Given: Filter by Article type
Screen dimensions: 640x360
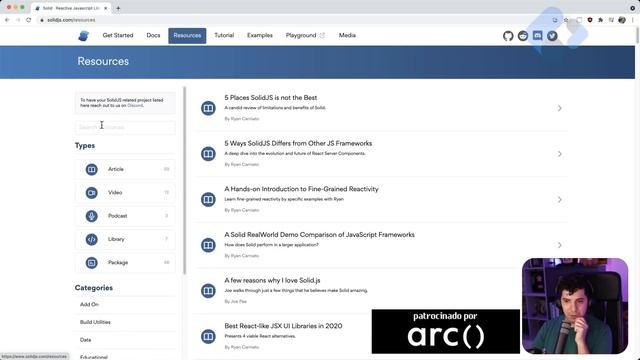Looking at the screenshot, I should (125, 169).
